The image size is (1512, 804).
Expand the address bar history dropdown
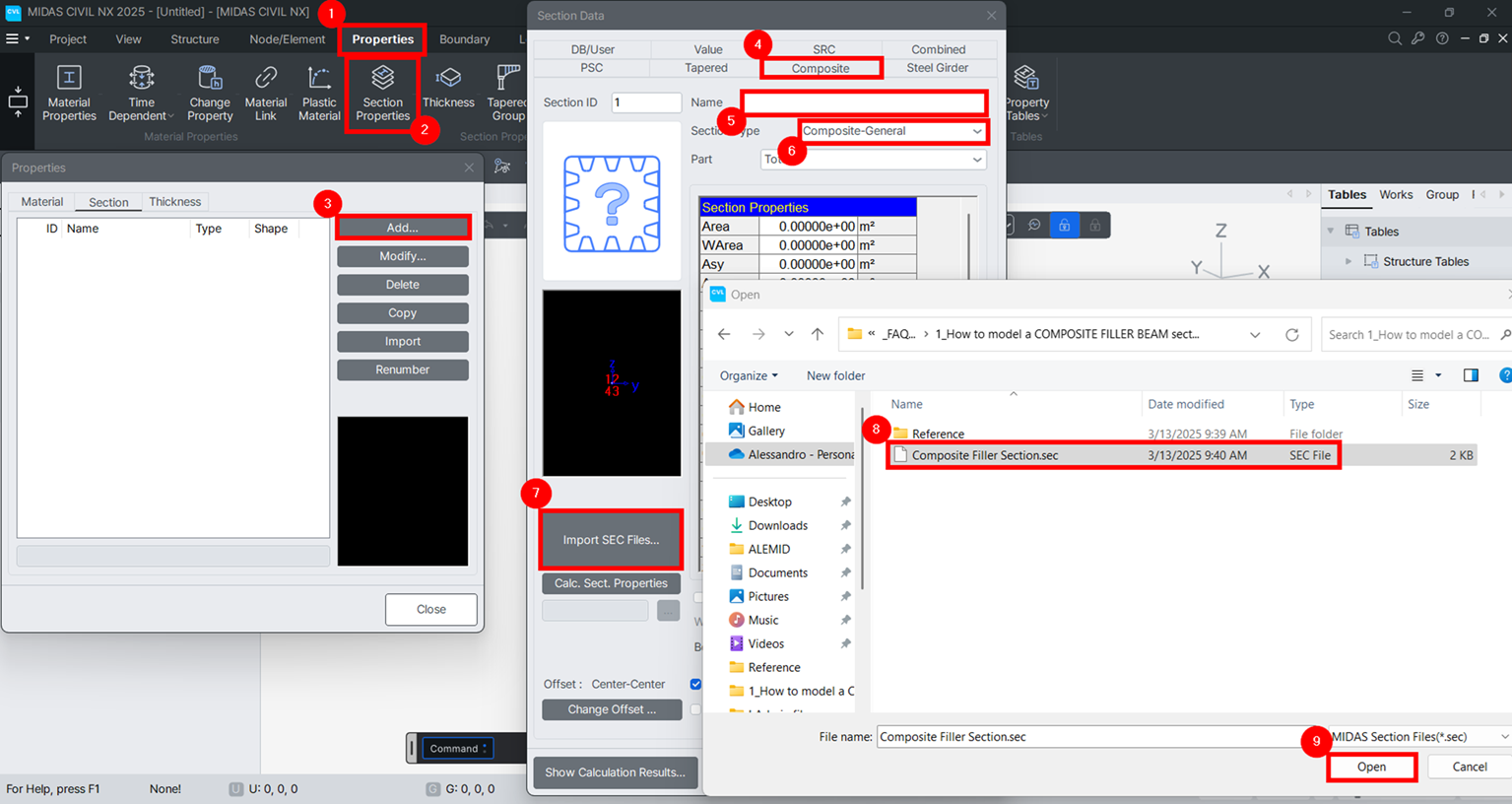tap(1255, 334)
